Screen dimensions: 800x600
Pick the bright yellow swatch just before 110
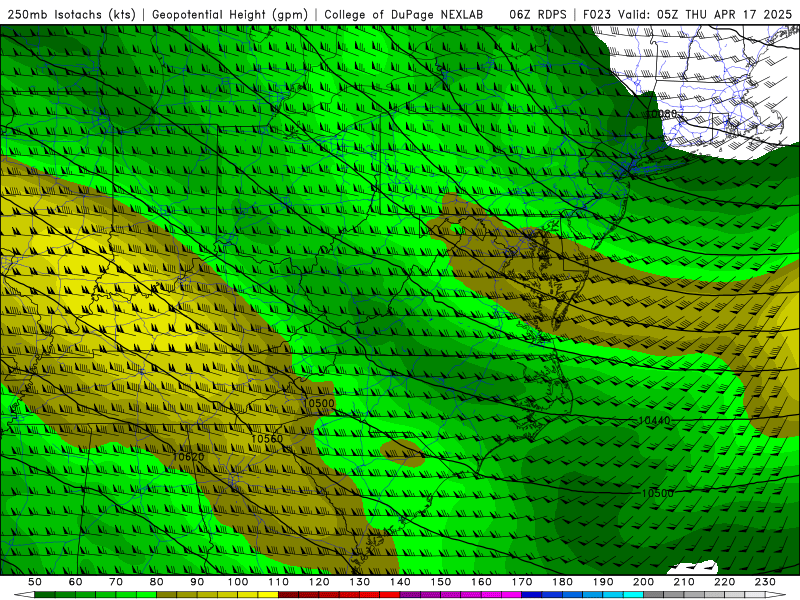(x=268, y=595)
